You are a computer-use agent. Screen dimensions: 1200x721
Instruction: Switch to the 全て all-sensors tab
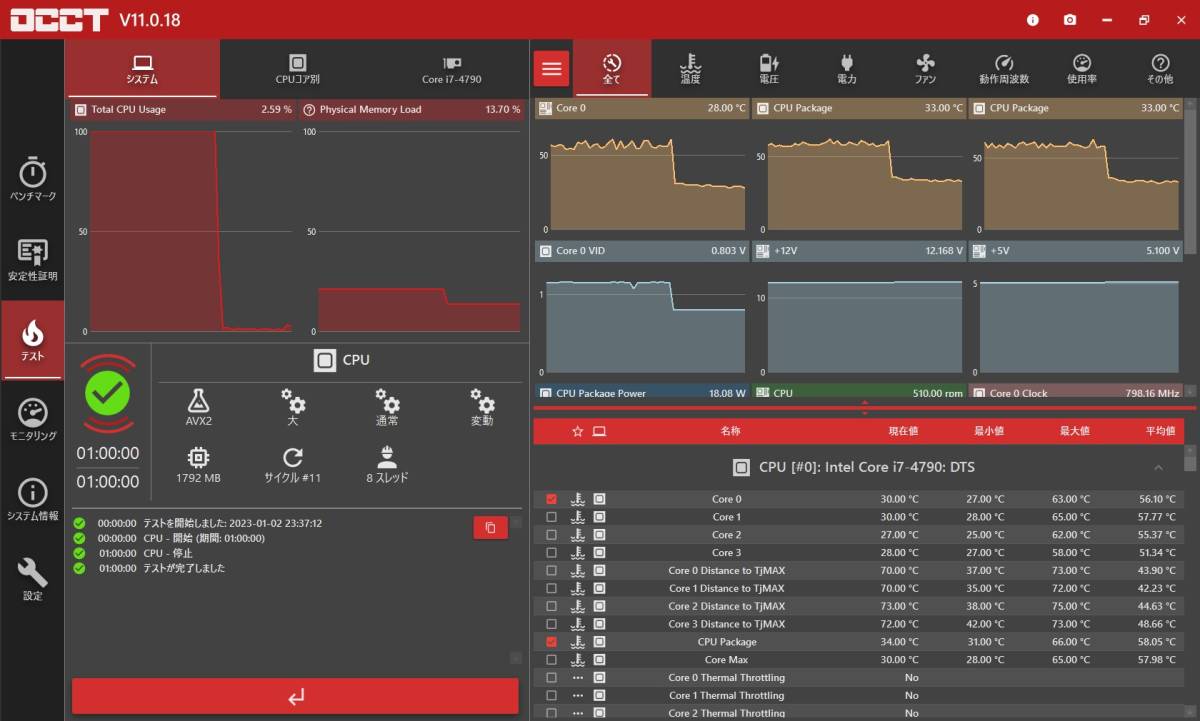click(x=612, y=68)
